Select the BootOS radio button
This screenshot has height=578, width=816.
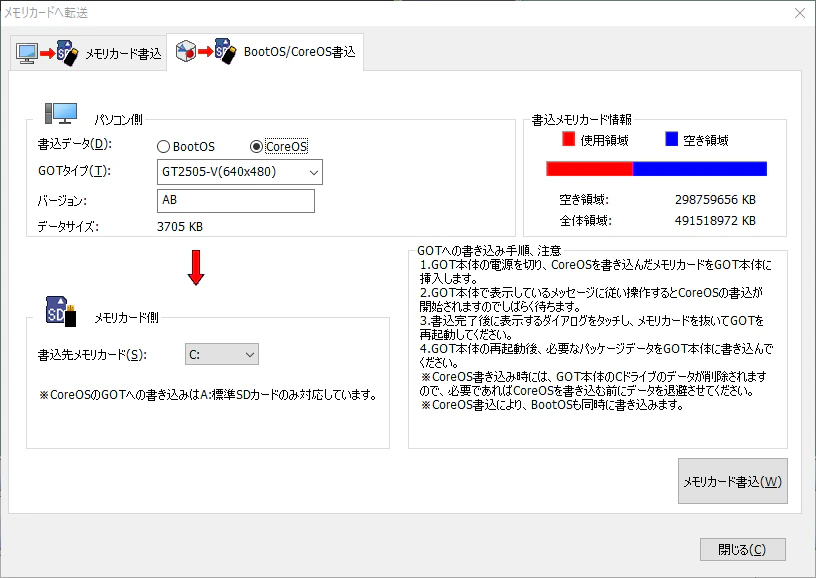(x=186, y=147)
